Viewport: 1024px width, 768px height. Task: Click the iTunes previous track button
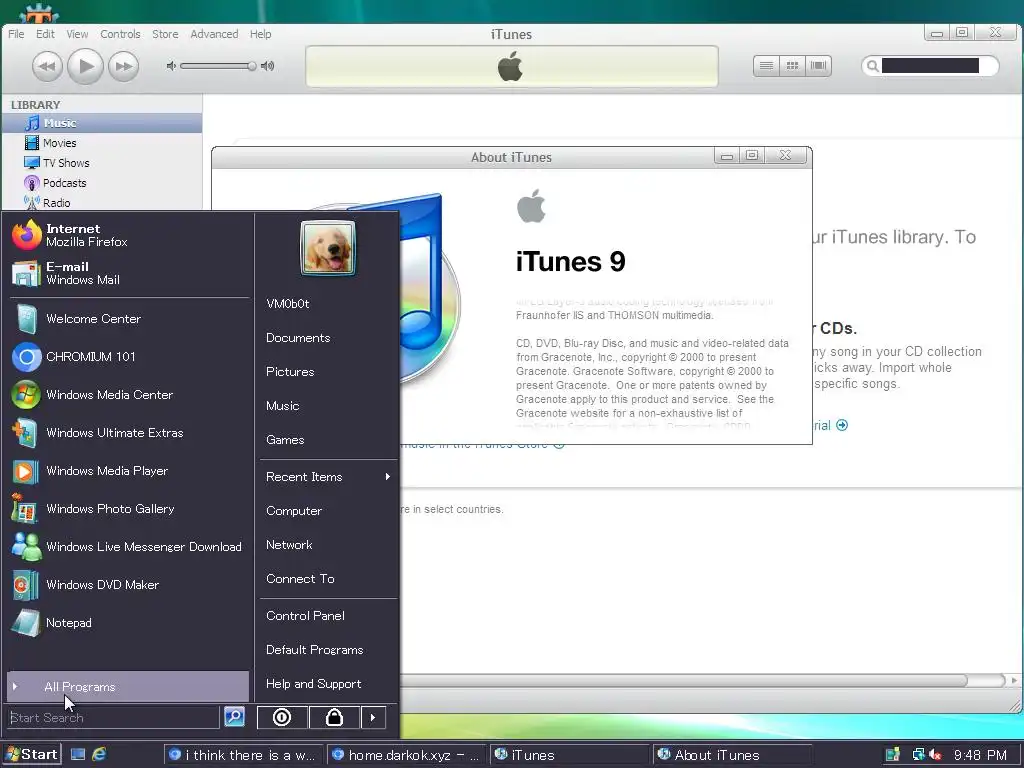[x=48, y=66]
